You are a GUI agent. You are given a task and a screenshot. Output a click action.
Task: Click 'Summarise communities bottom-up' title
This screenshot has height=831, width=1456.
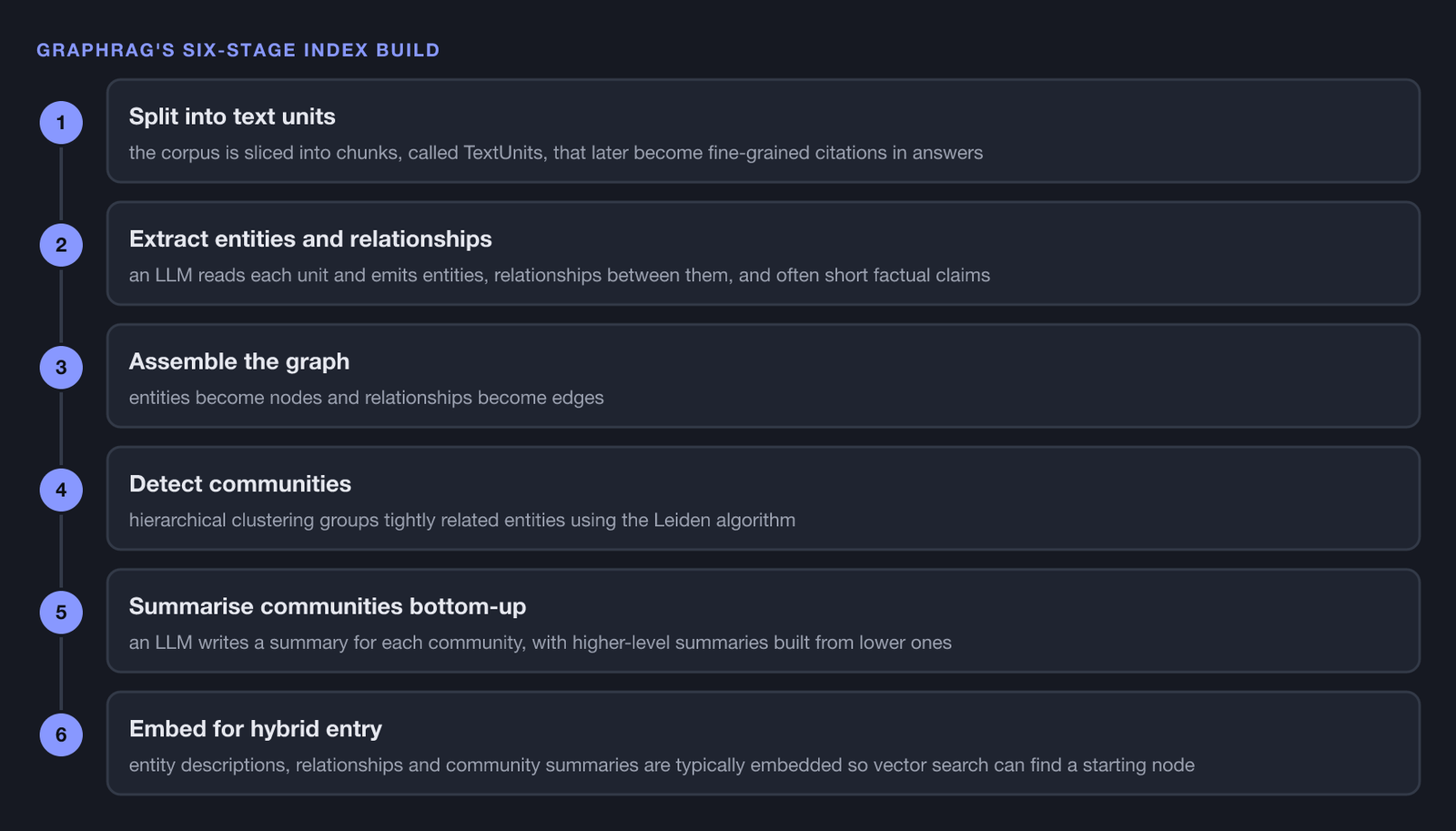tap(328, 606)
